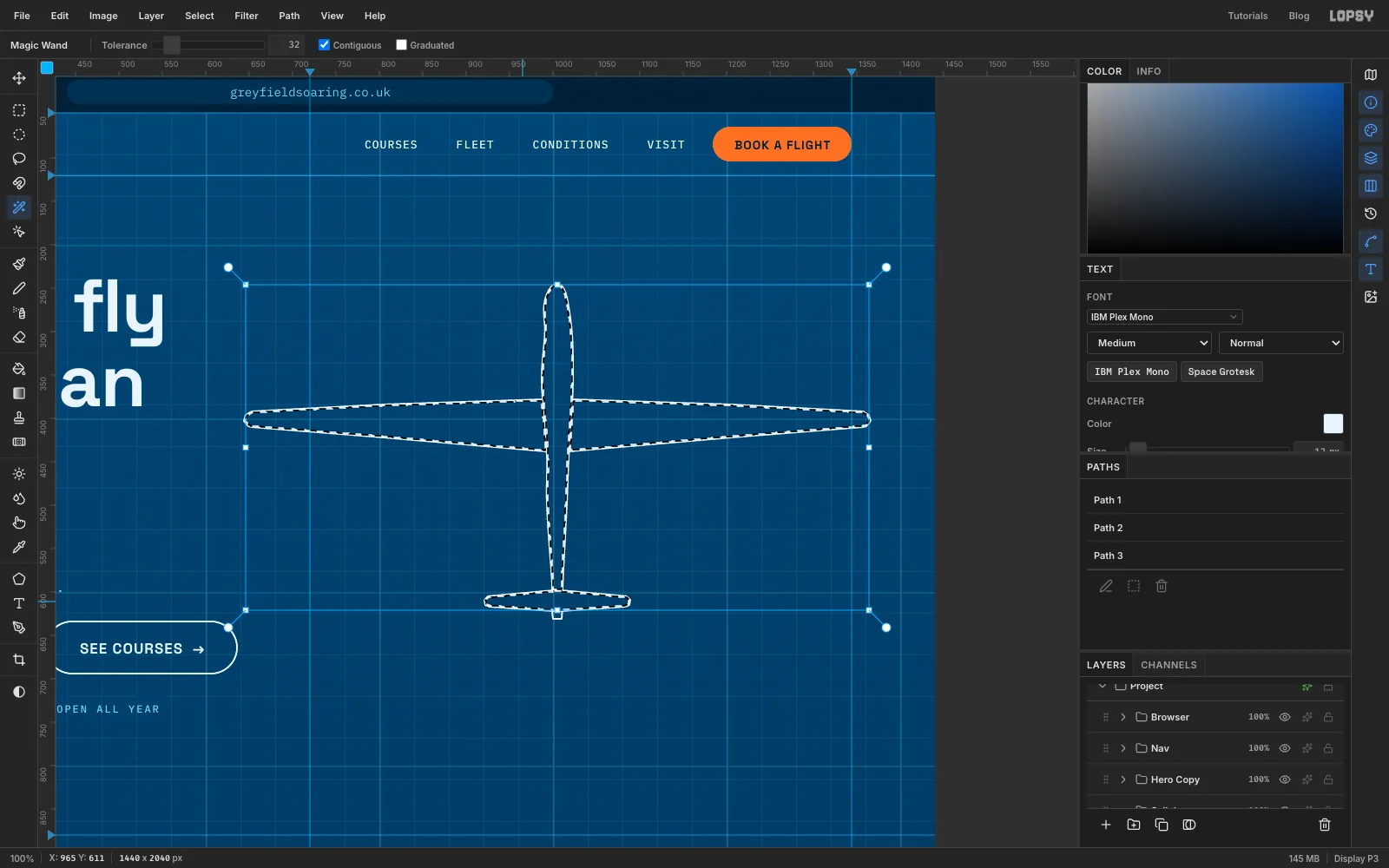This screenshot has width=1389, height=868.
Task: Click the Layers stack sidebar icon
Action: [x=1371, y=158]
